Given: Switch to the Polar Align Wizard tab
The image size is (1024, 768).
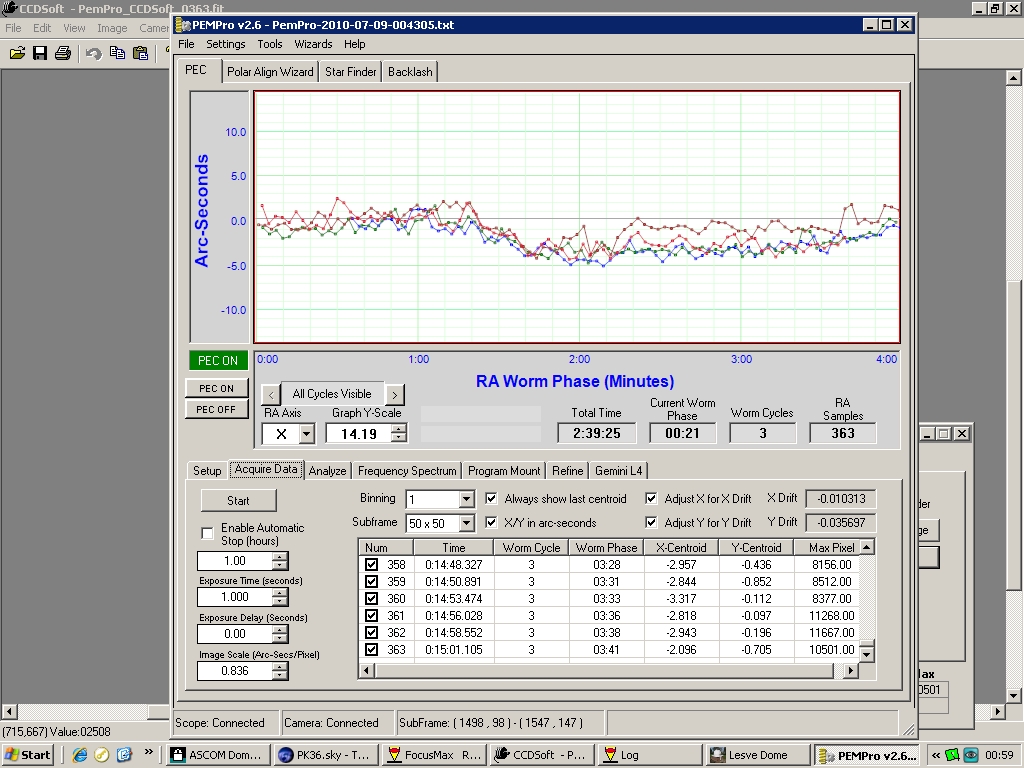Looking at the screenshot, I should pos(270,72).
